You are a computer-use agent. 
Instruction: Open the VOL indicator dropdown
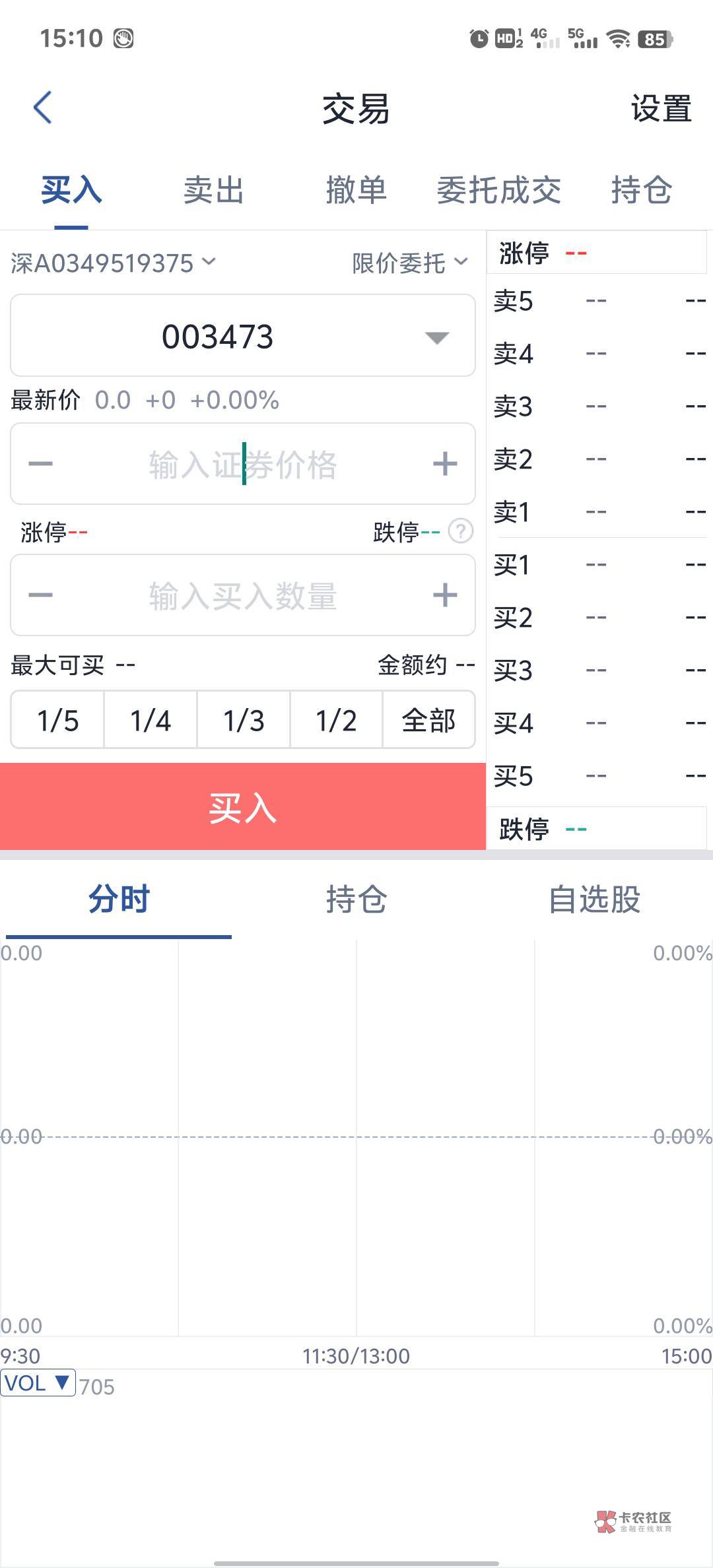(x=38, y=1383)
